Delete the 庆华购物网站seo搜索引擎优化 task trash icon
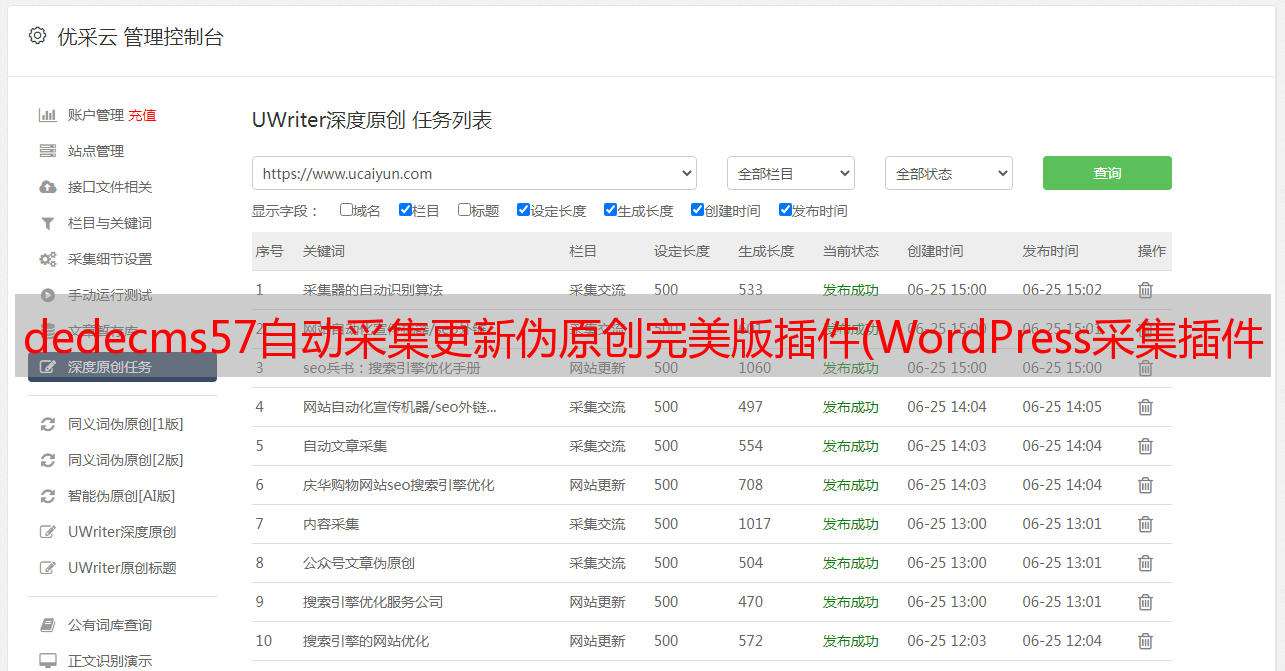Screen dimensions: 1285x671 point(1145,485)
